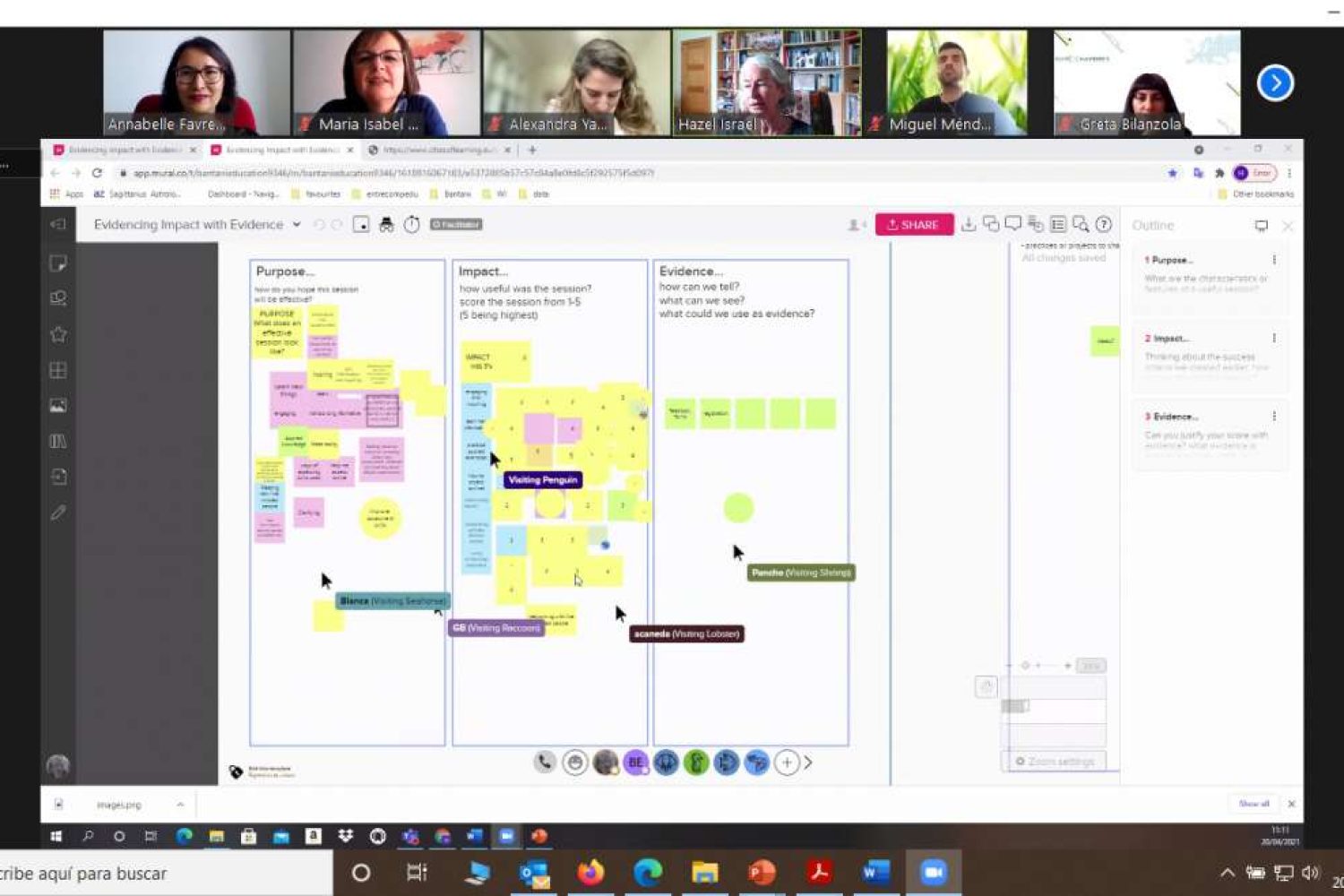The height and width of the screenshot is (896, 1344).
Task: Open the timer icon in Mural header
Action: 411,225
